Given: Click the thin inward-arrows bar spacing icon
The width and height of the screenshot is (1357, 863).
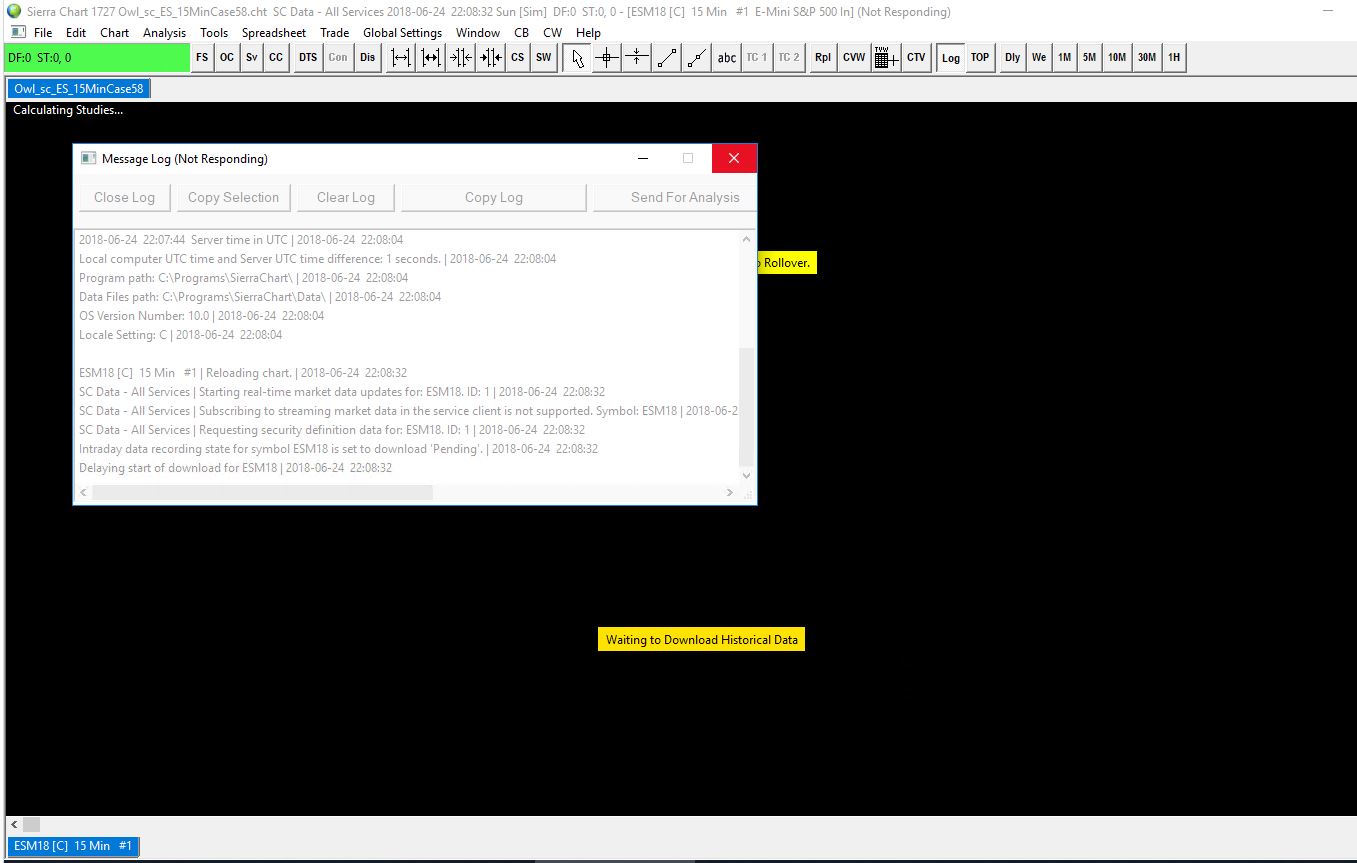Looking at the screenshot, I should point(460,58).
